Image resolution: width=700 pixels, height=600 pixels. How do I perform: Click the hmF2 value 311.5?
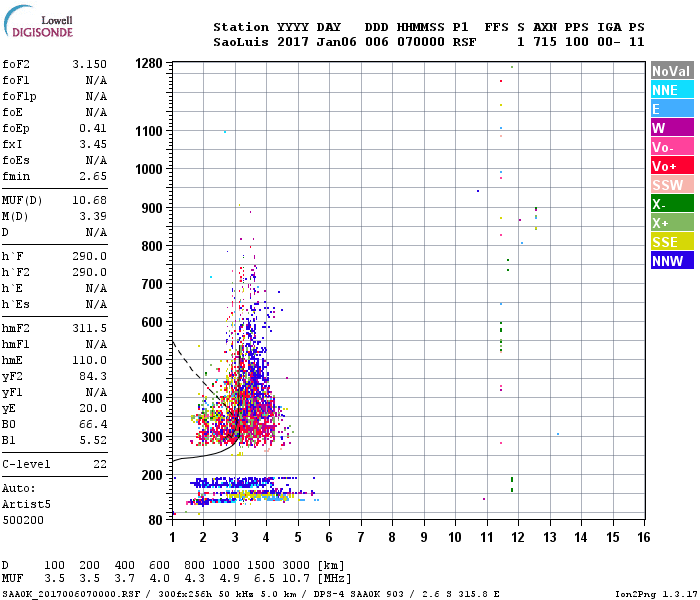(x=90, y=328)
